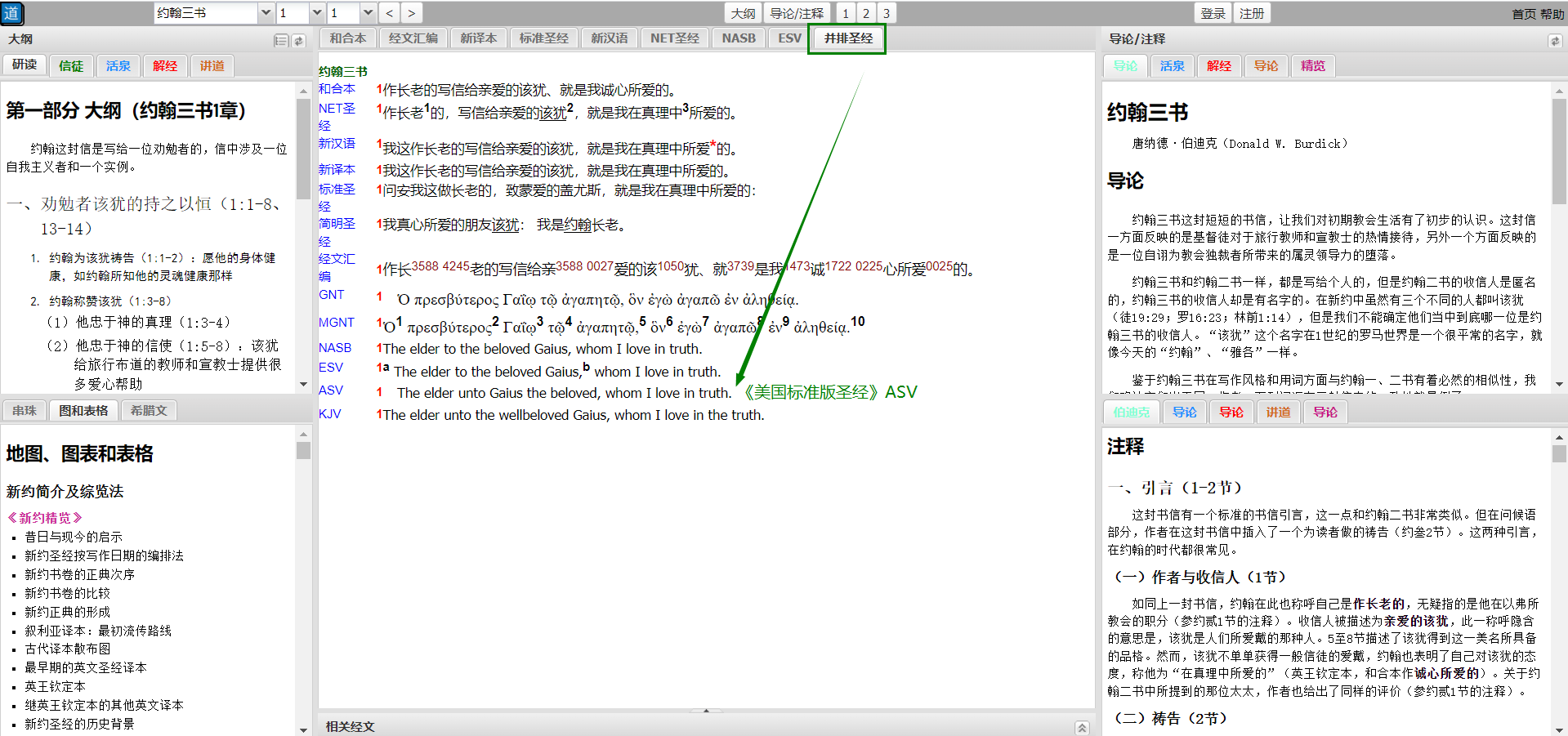Image resolution: width=1568 pixels, height=736 pixels.
Task: Go to previous chapter with < button
Action: [390, 13]
